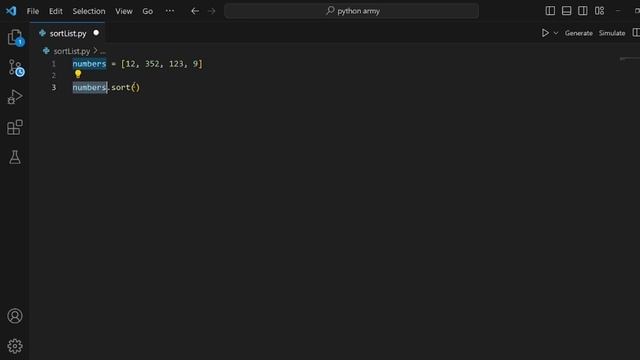Click the minimap overview at editor right
This screenshot has width=640, height=360.
point(629,59)
